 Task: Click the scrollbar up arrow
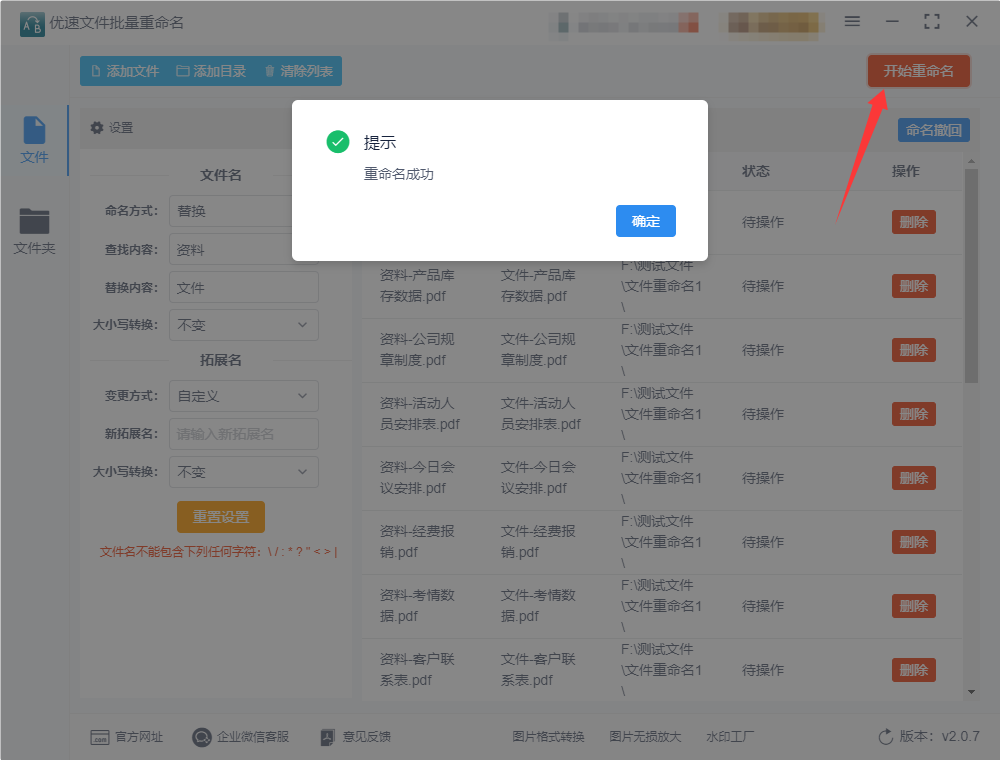(971, 162)
